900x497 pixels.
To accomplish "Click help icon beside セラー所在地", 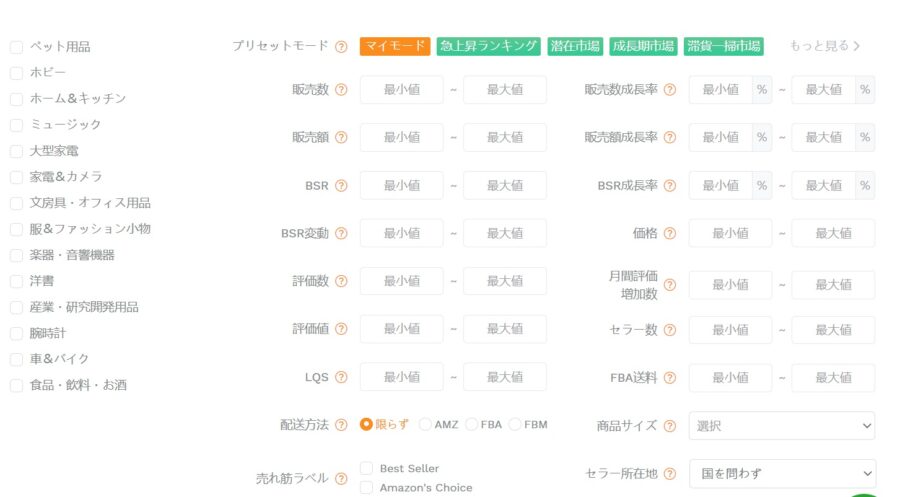I will tap(669, 474).
